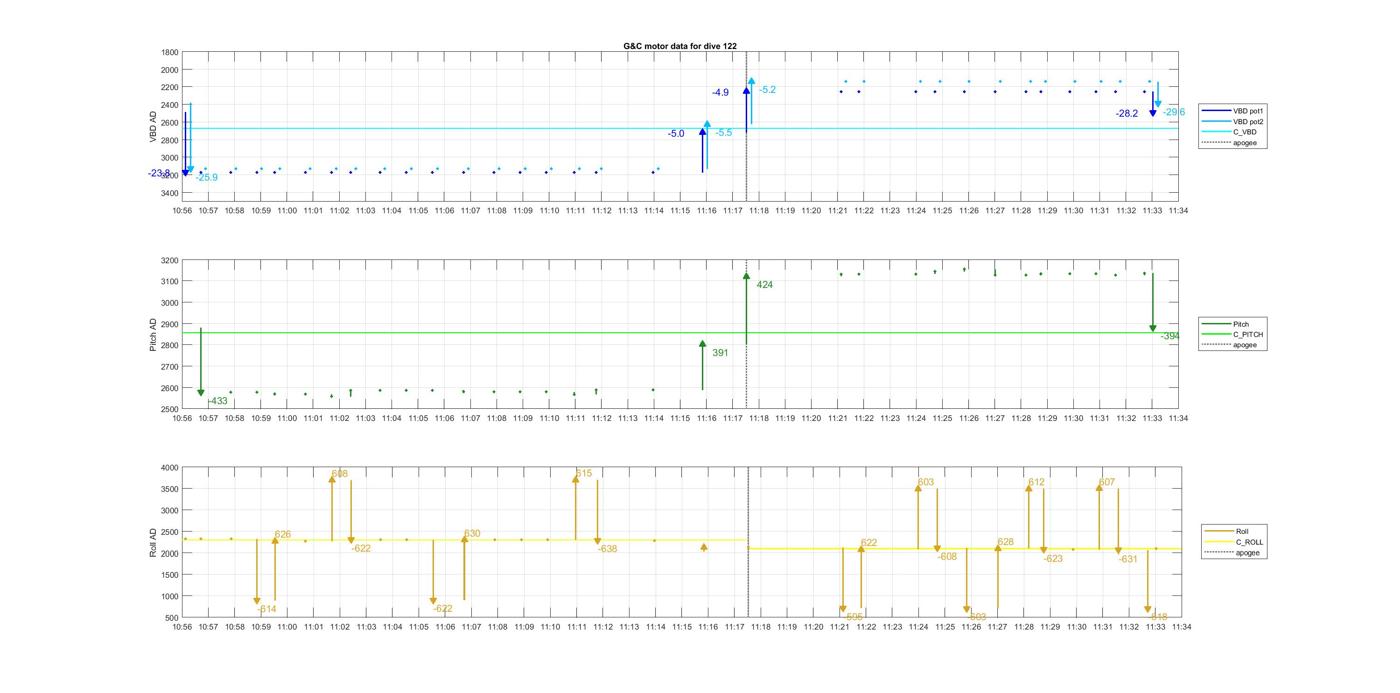Click the '10:56' tick under the VBD plot
This screenshot has width=1400, height=693.
182,211
